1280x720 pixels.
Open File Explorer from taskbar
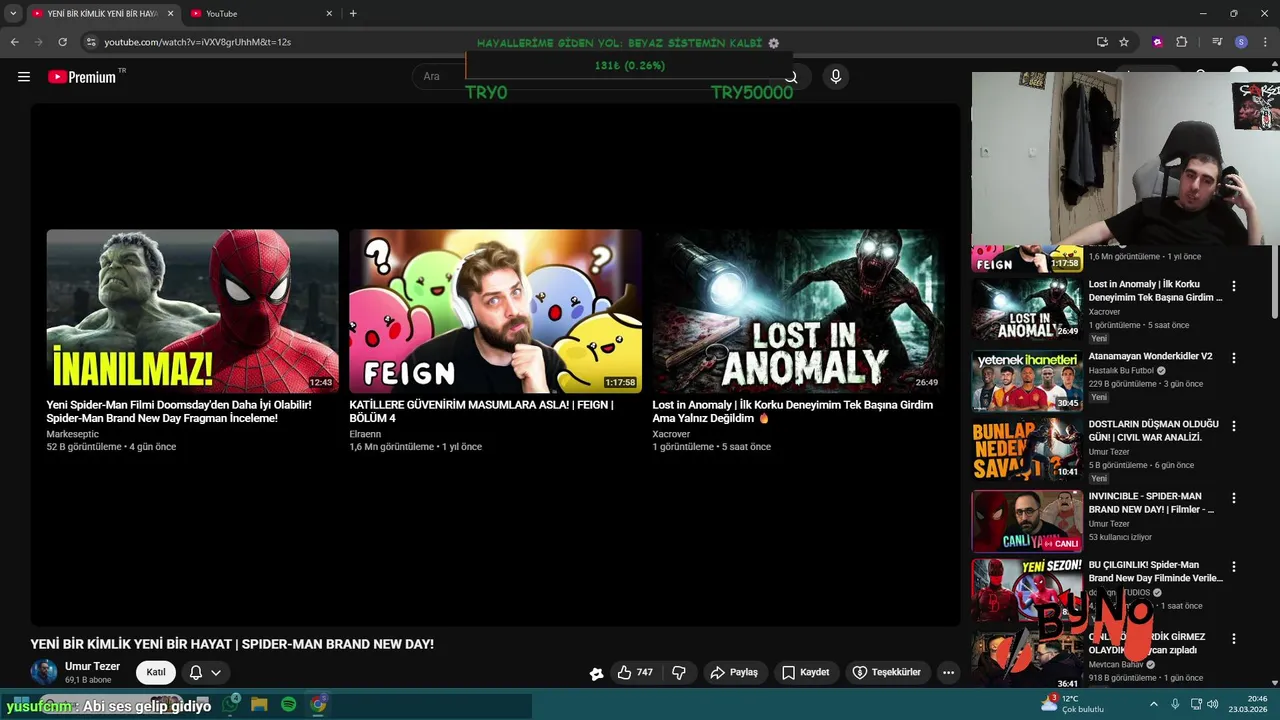260,704
